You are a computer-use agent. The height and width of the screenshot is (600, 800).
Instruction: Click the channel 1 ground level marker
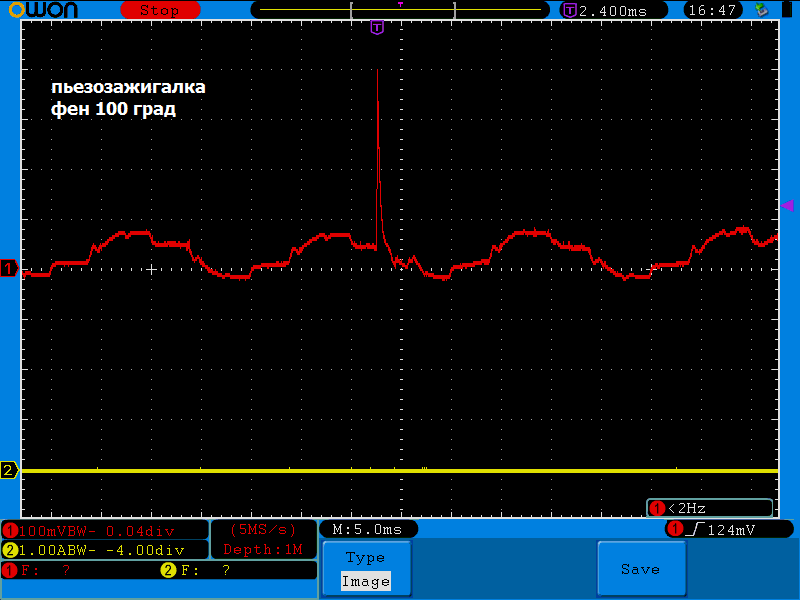[9, 269]
